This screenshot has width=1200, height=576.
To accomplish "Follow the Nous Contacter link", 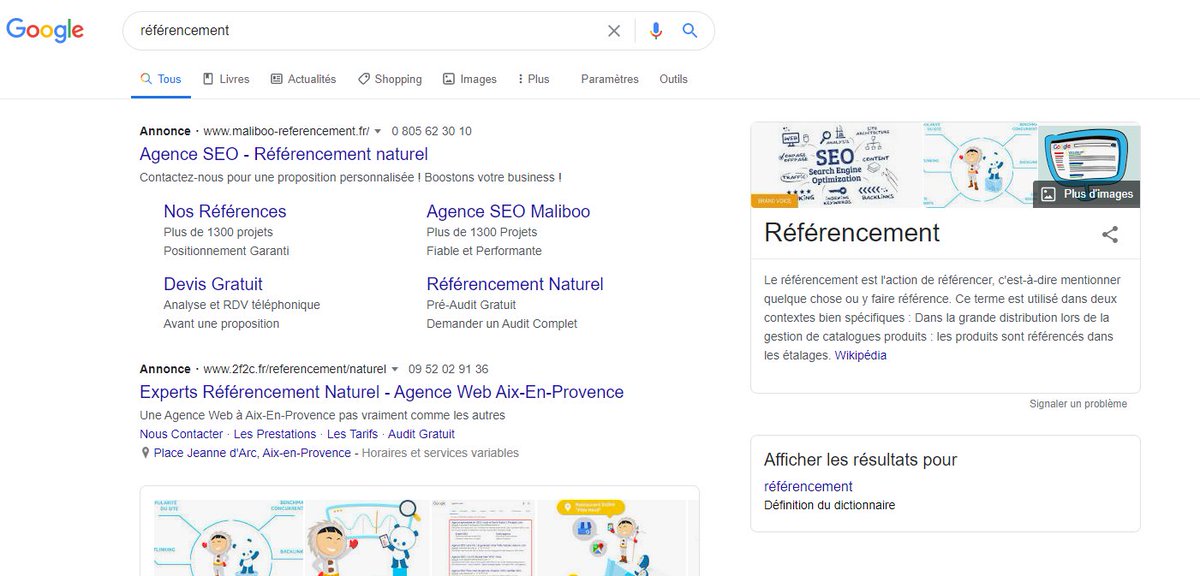I will click(x=181, y=434).
